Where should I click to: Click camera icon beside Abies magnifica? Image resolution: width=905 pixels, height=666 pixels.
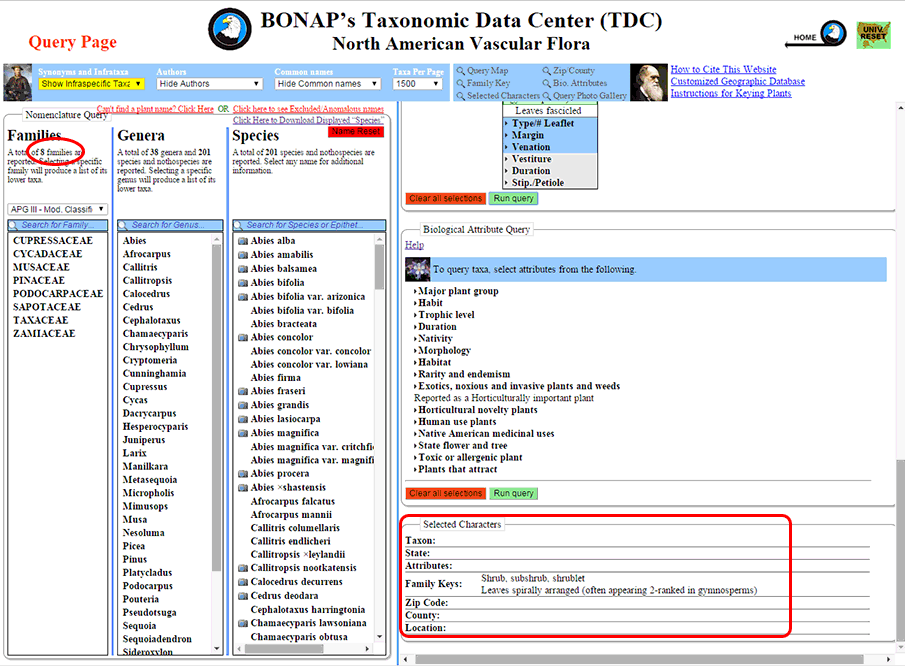click(x=243, y=433)
